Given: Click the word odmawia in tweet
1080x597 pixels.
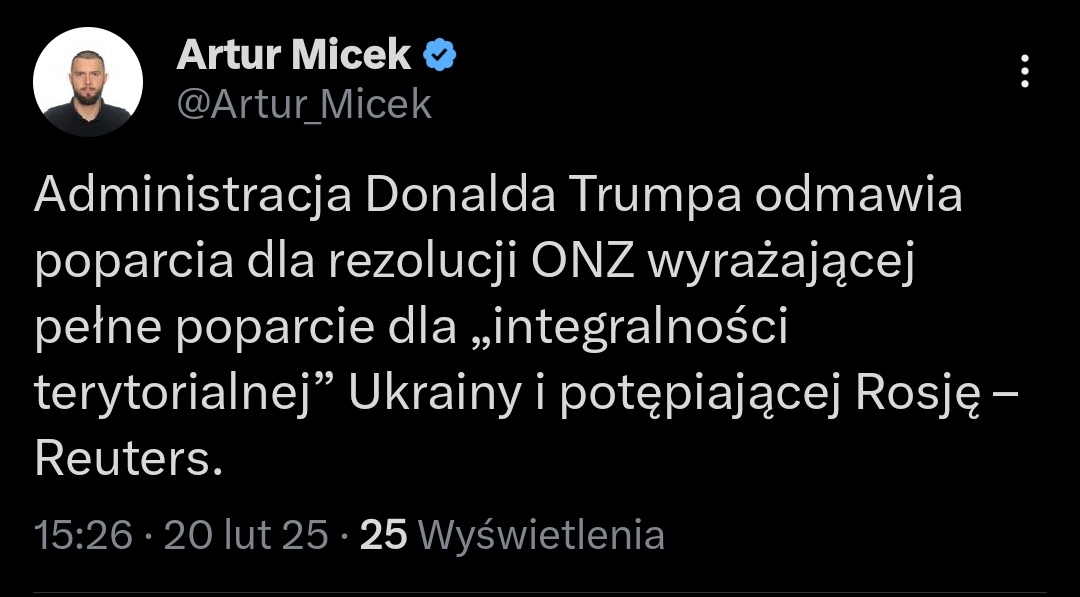Looking at the screenshot, I should point(856,197).
